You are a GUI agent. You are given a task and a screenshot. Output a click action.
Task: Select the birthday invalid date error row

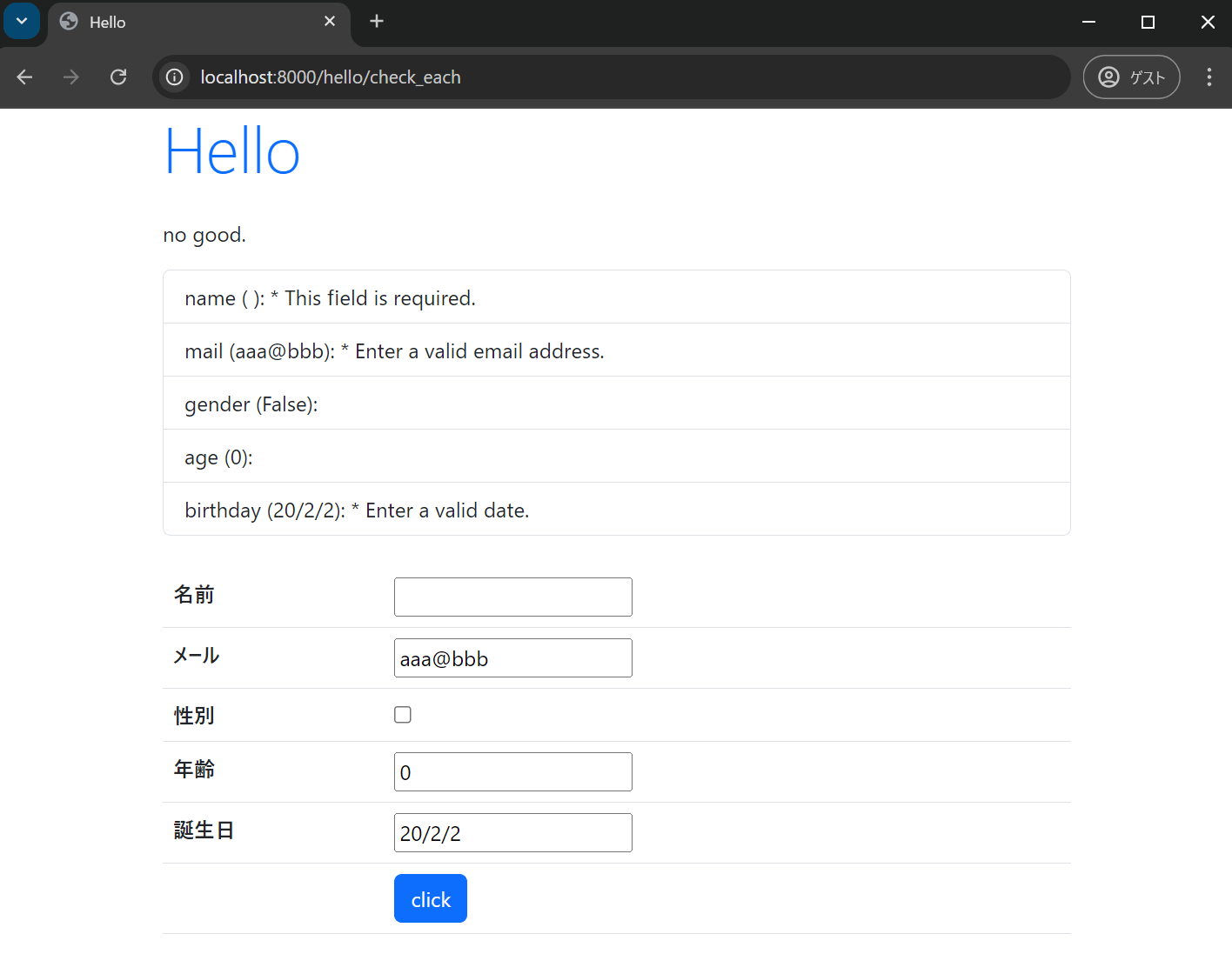click(x=616, y=510)
